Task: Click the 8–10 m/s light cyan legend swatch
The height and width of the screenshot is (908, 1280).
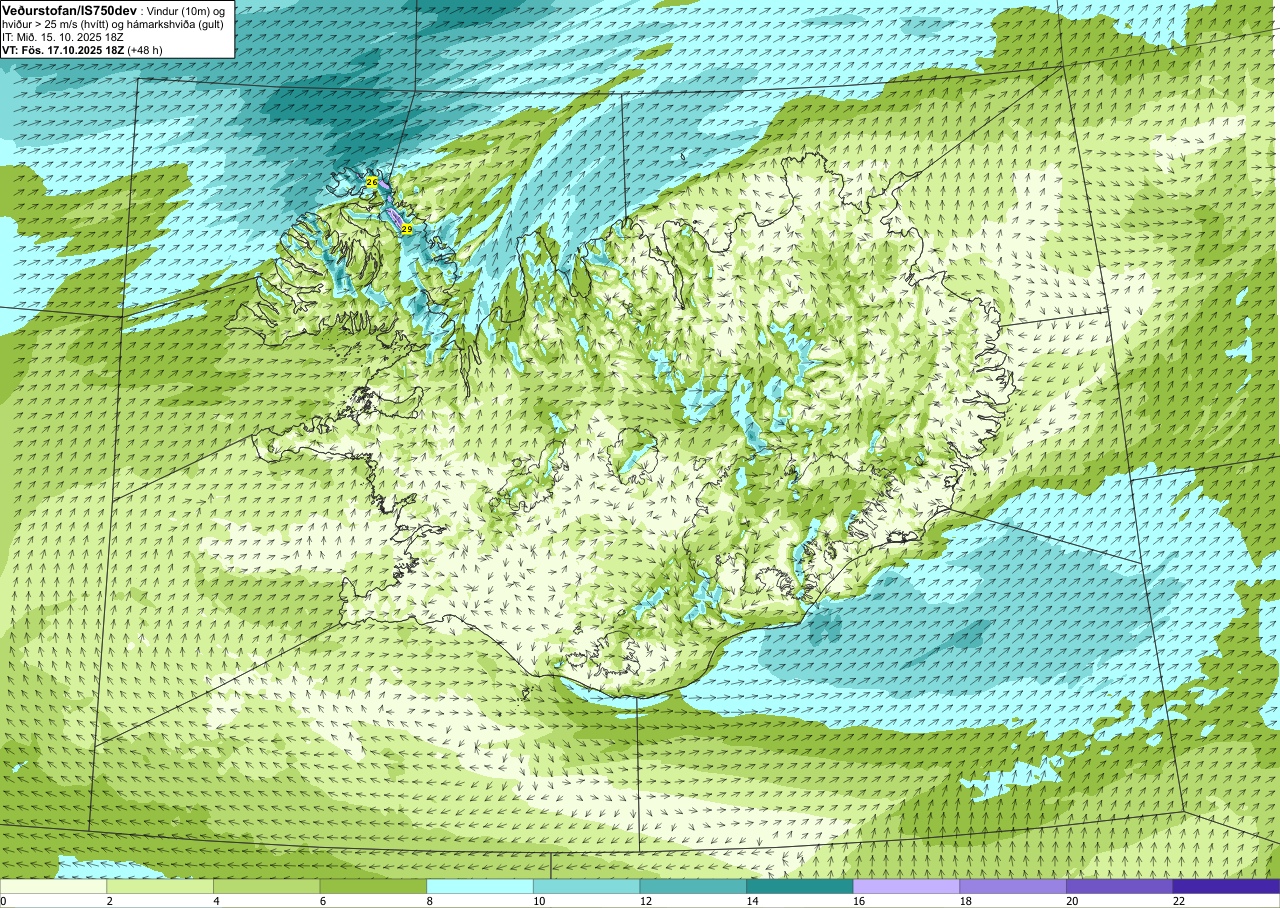Action: [x=480, y=886]
